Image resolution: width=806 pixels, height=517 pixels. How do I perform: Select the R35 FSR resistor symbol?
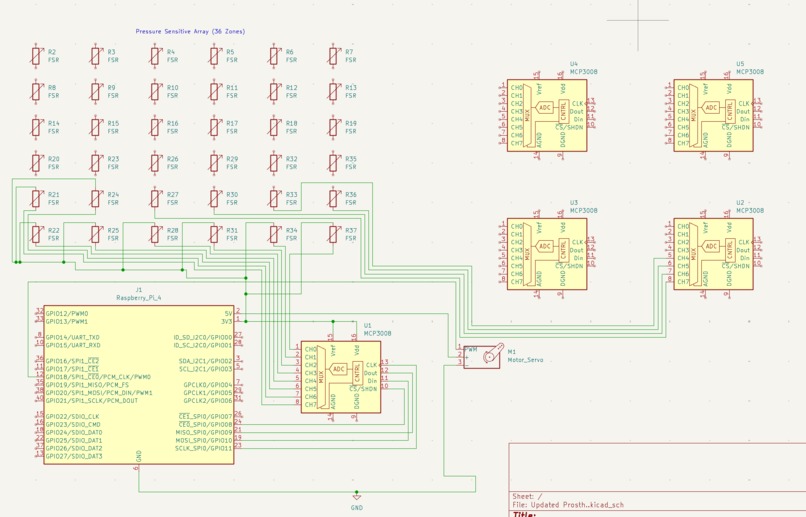pyautogui.click(x=333, y=163)
